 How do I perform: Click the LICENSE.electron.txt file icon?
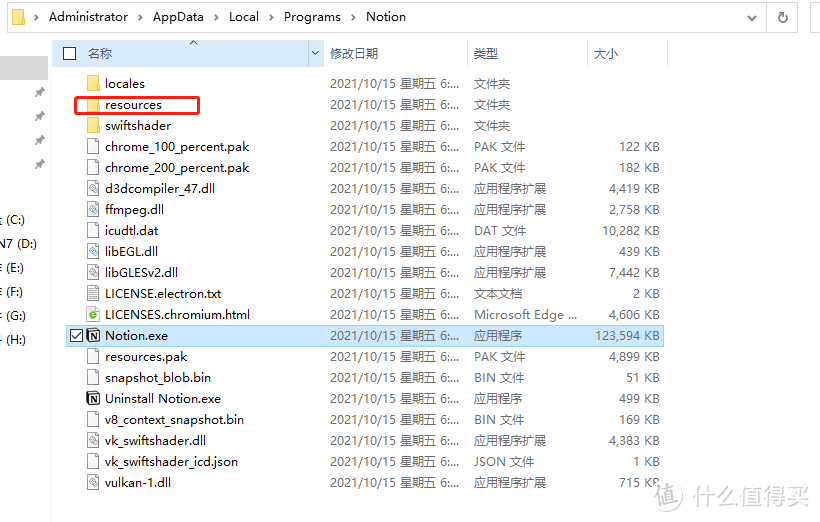(x=94, y=294)
